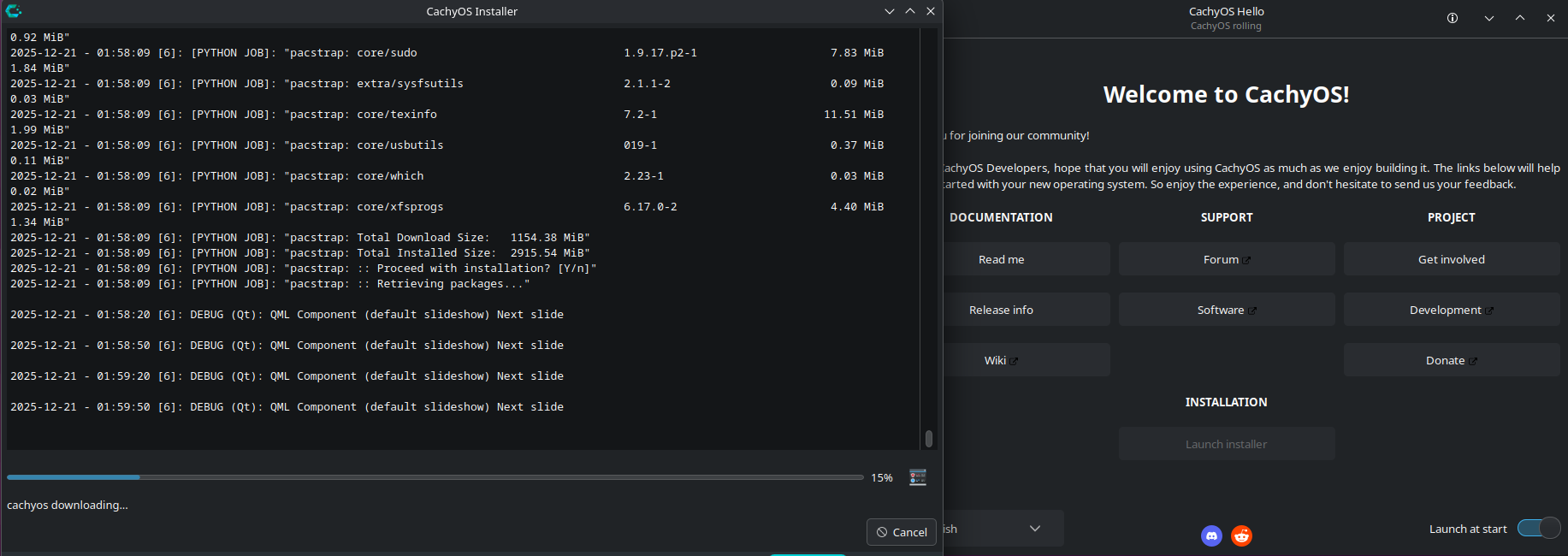Click the 'CachyOS rolling' subtitle text
1568x556 pixels.
1226,26
